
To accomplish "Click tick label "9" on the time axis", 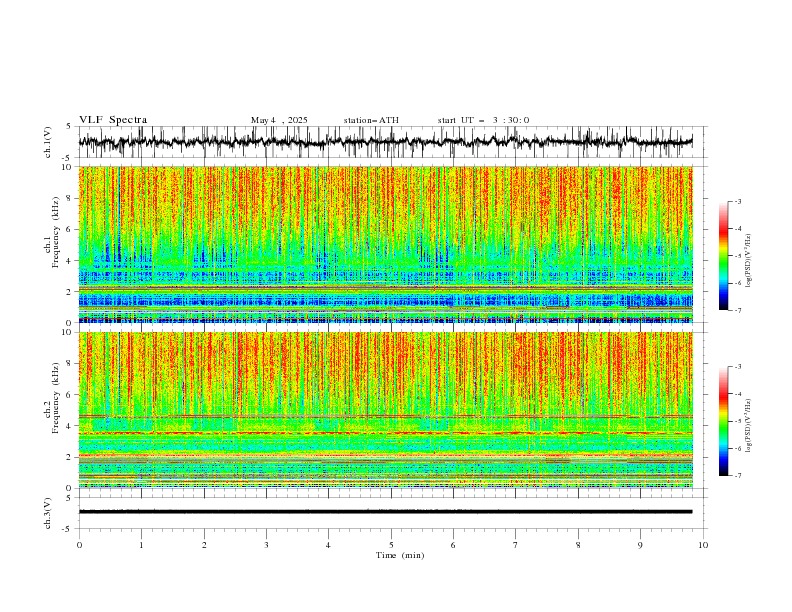I will (x=640, y=545).
